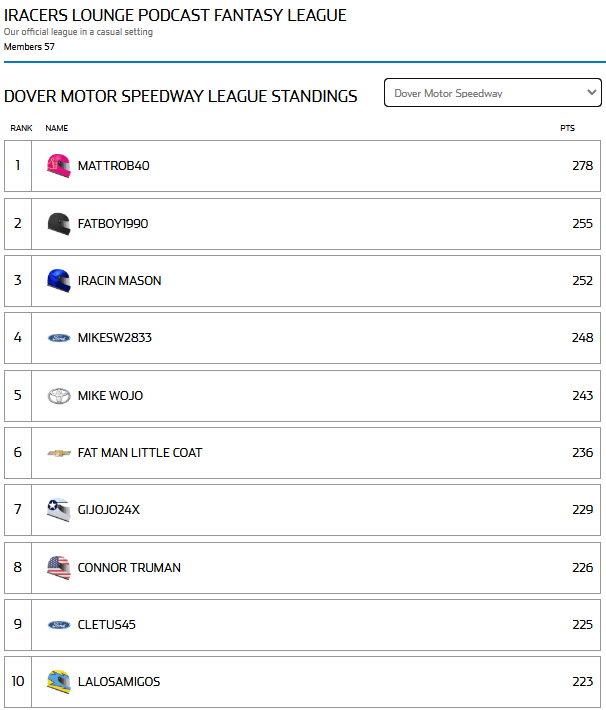Viewport: 606px width, 710px height.
Task: Click FATBOY1990's black helmet icon
Action: click(59, 224)
